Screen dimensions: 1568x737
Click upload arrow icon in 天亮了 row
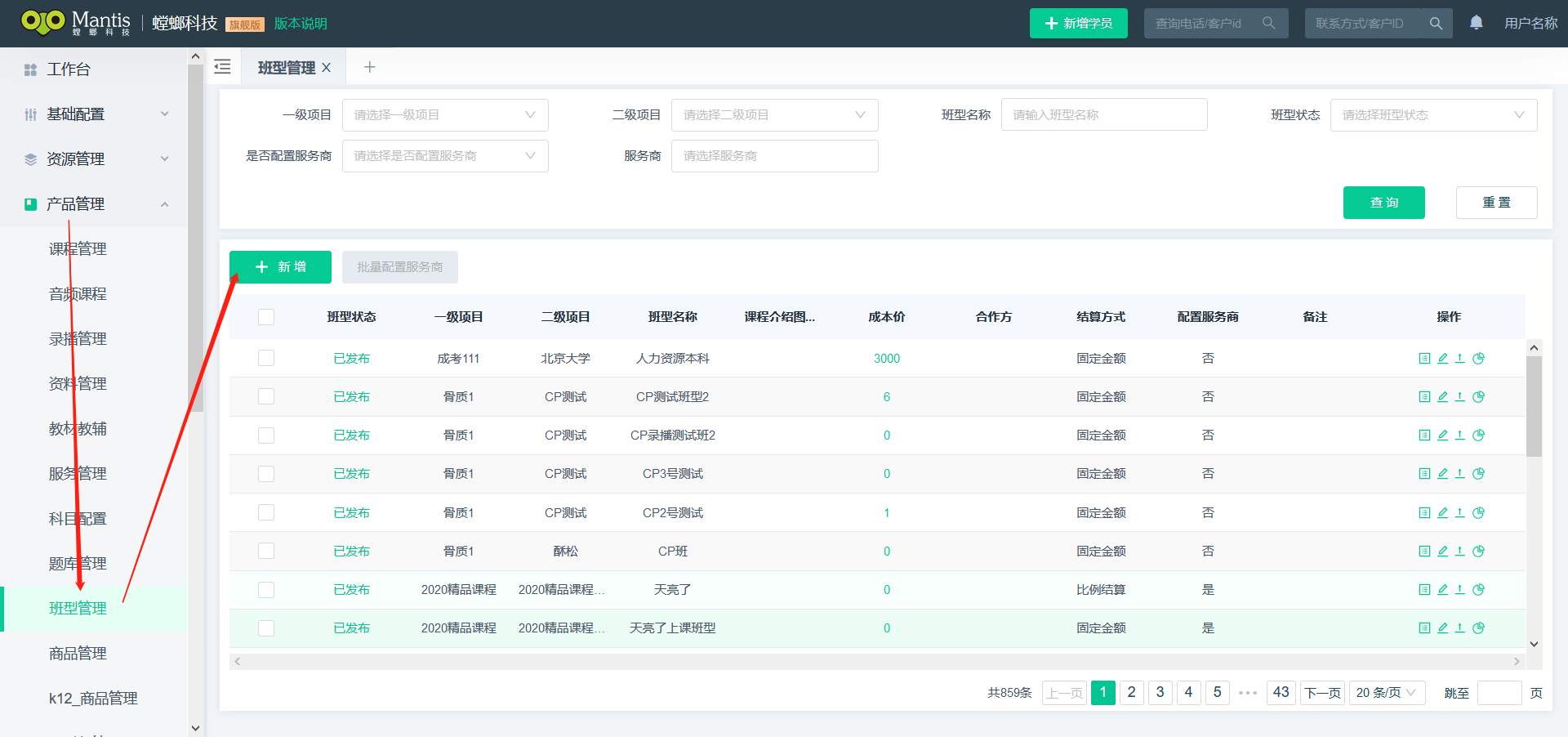click(1460, 590)
